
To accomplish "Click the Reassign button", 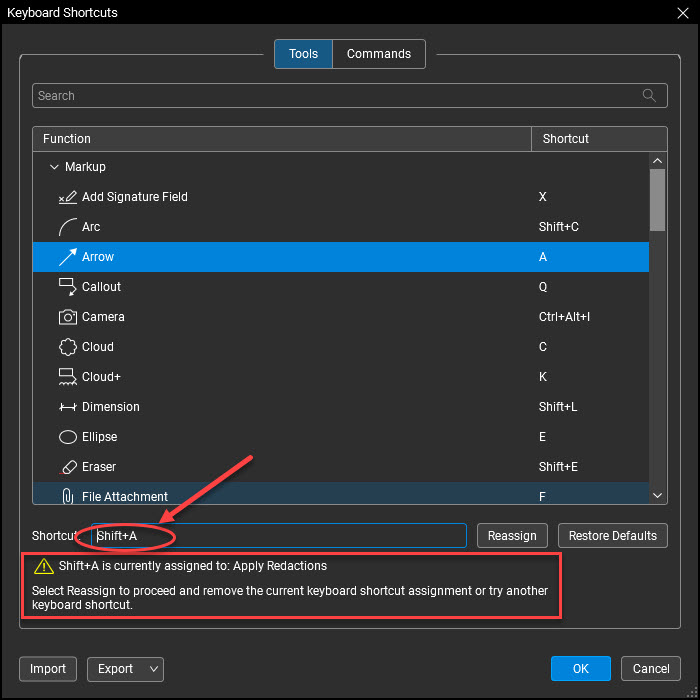I will [512, 535].
